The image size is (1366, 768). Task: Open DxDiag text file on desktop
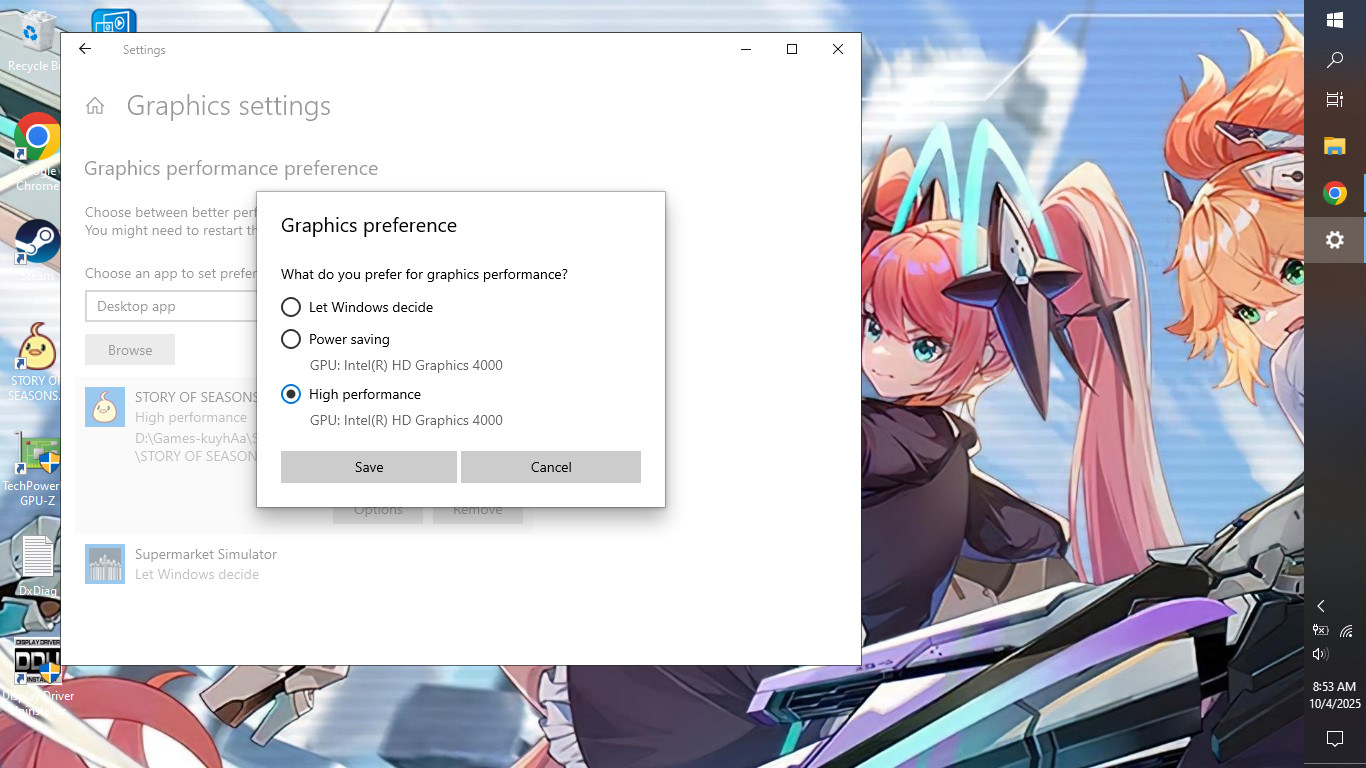click(38, 566)
